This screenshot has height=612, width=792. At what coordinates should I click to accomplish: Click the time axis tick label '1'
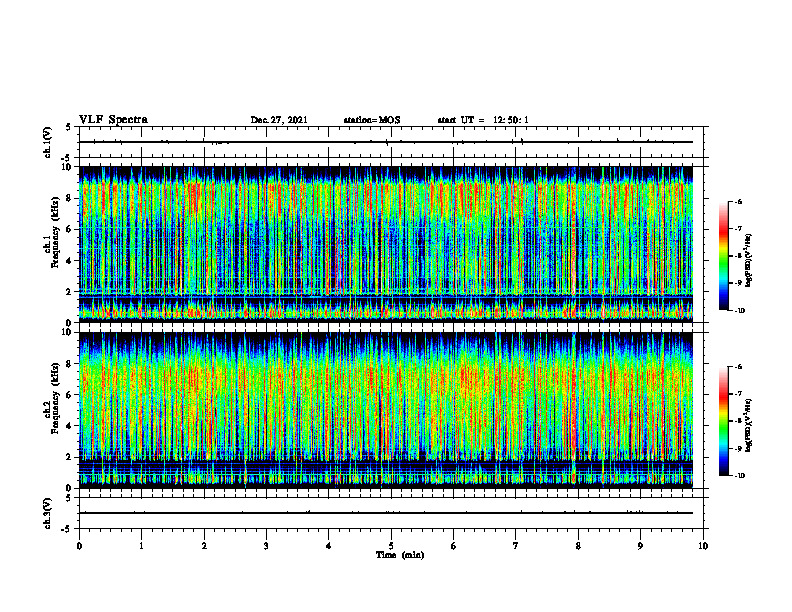tap(141, 546)
